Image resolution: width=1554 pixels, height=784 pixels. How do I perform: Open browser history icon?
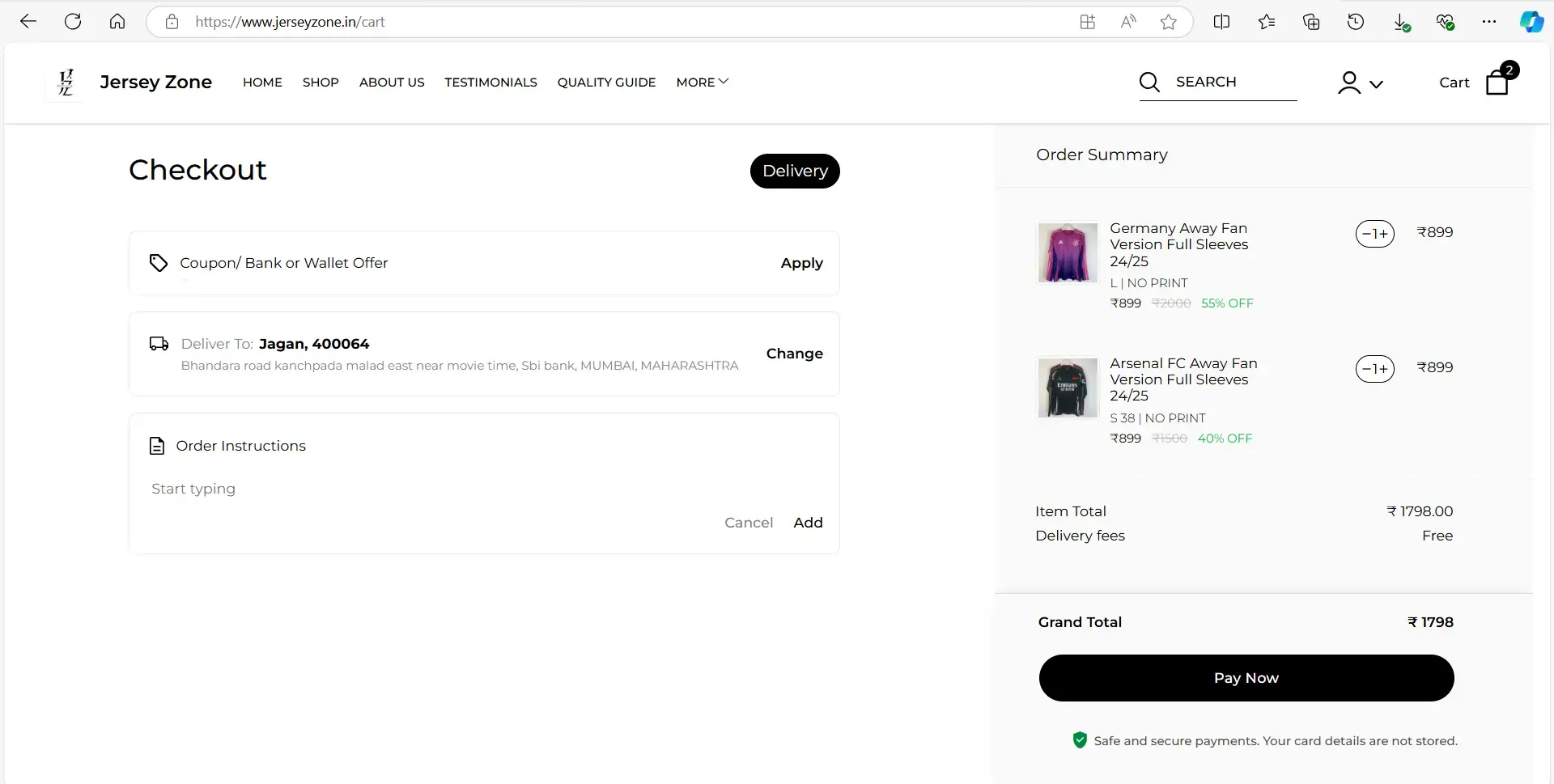click(1356, 22)
